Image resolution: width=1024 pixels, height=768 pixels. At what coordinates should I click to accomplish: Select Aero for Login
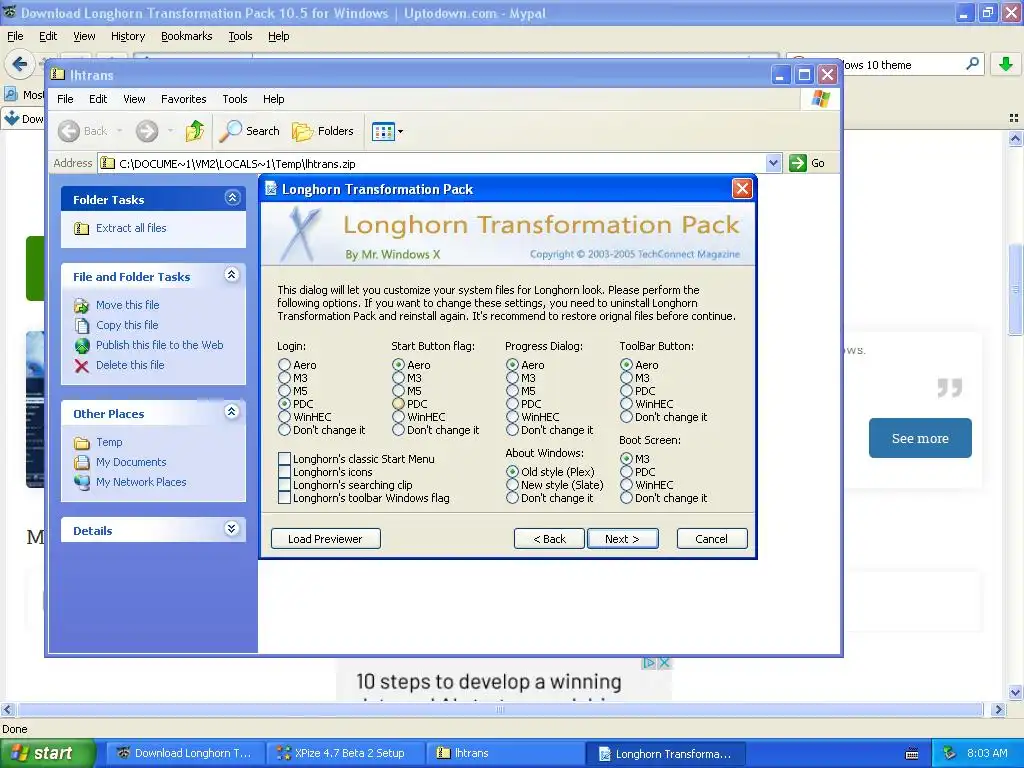(284, 365)
